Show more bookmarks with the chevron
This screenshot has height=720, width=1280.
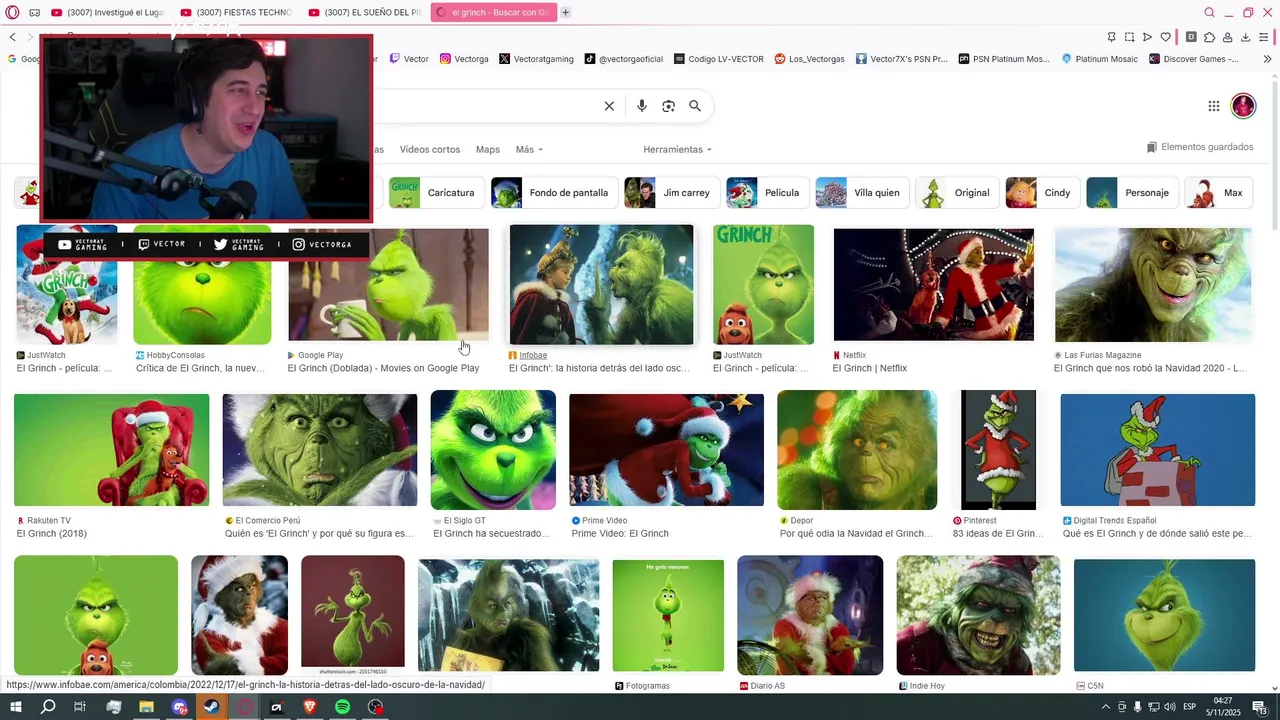click(1267, 59)
